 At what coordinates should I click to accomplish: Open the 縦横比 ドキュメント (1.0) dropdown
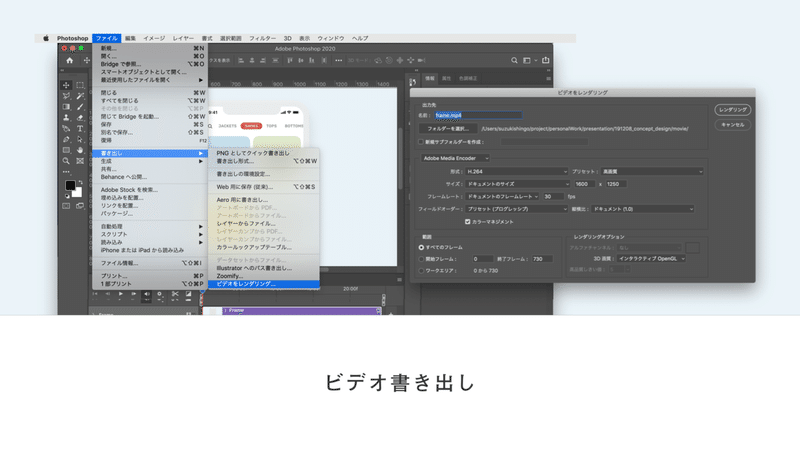(643, 209)
